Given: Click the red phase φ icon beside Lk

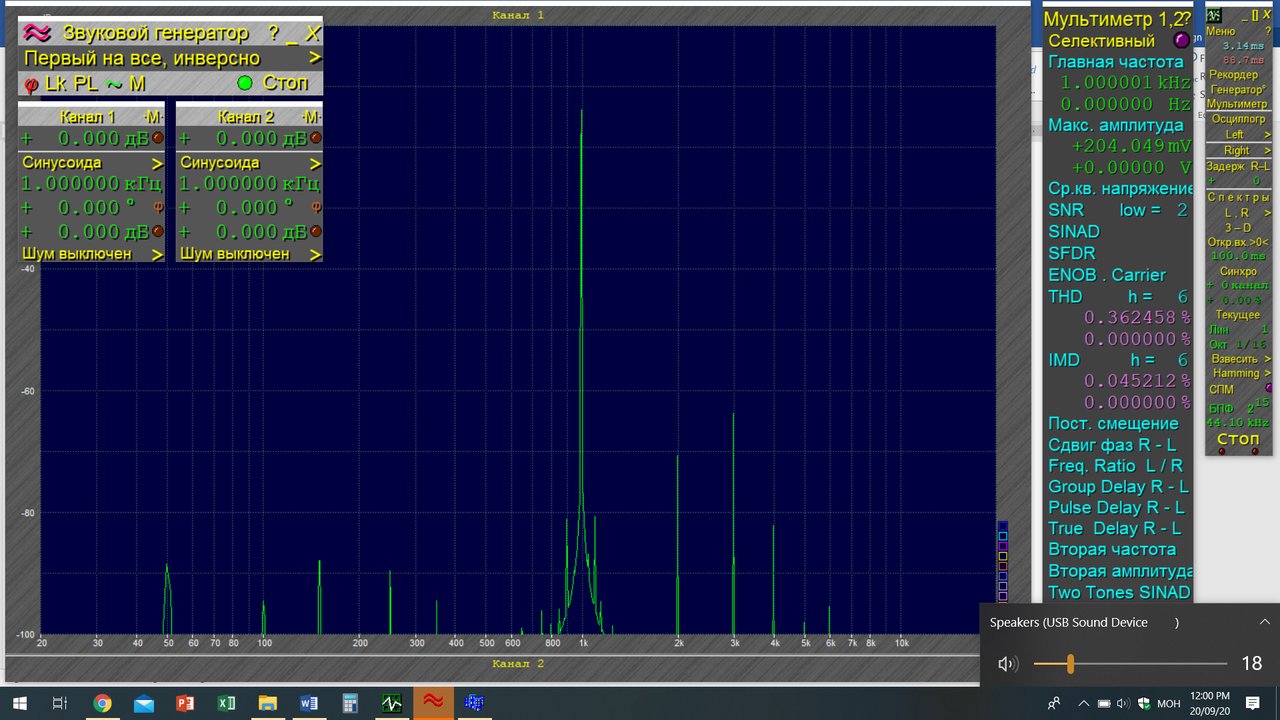Looking at the screenshot, I should click(x=31, y=85).
